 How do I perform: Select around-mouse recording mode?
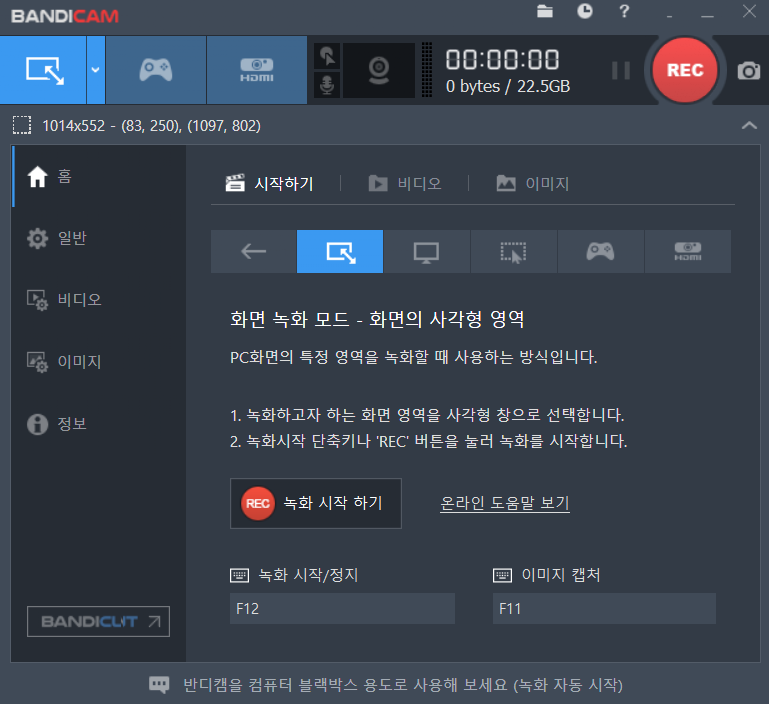[x=513, y=252]
